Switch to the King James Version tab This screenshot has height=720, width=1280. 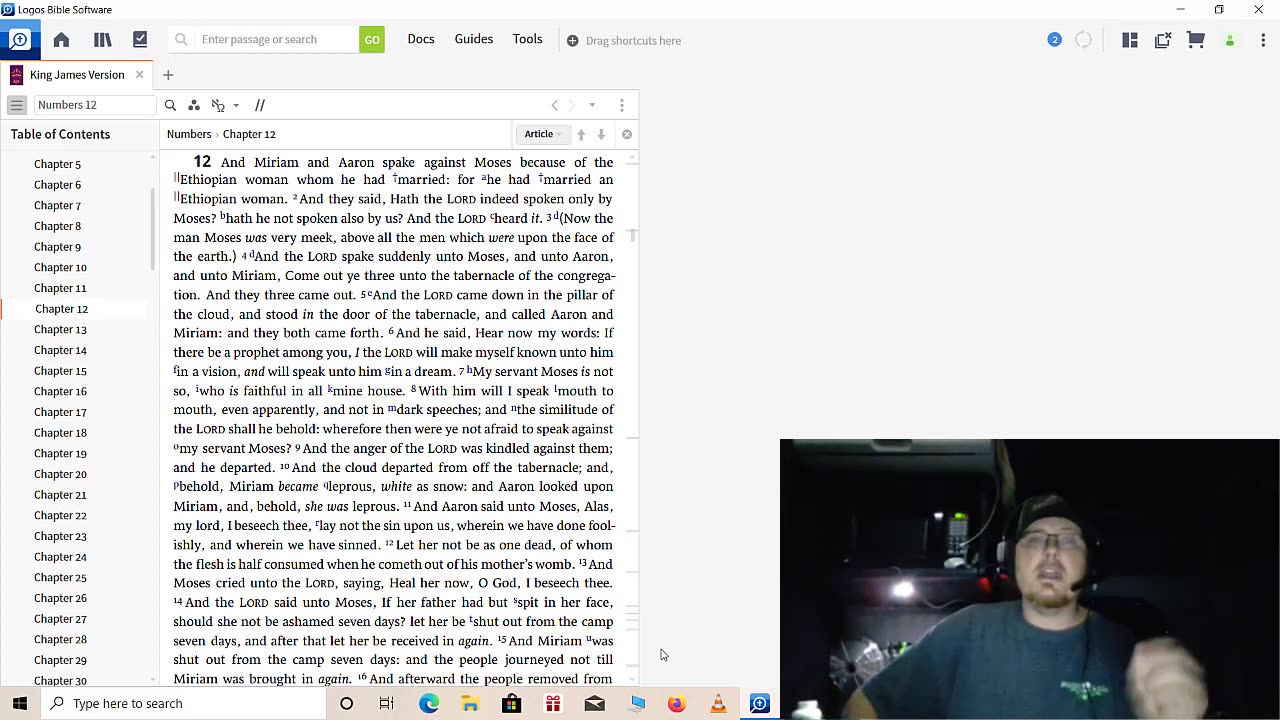[x=77, y=75]
